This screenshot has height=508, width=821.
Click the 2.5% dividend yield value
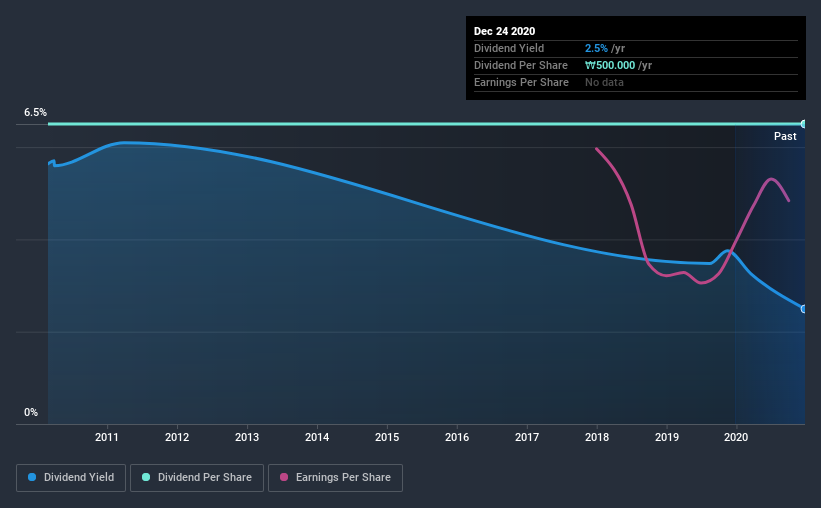click(596, 48)
